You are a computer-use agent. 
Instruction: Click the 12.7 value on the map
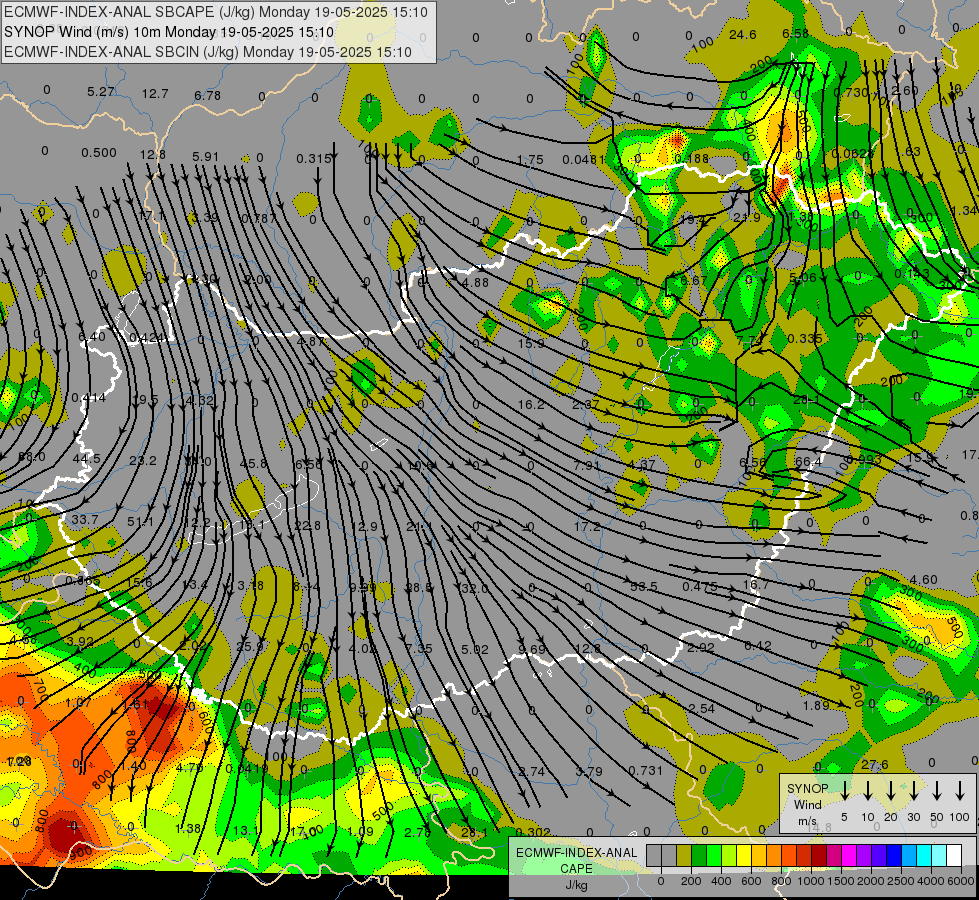[x=155, y=94]
